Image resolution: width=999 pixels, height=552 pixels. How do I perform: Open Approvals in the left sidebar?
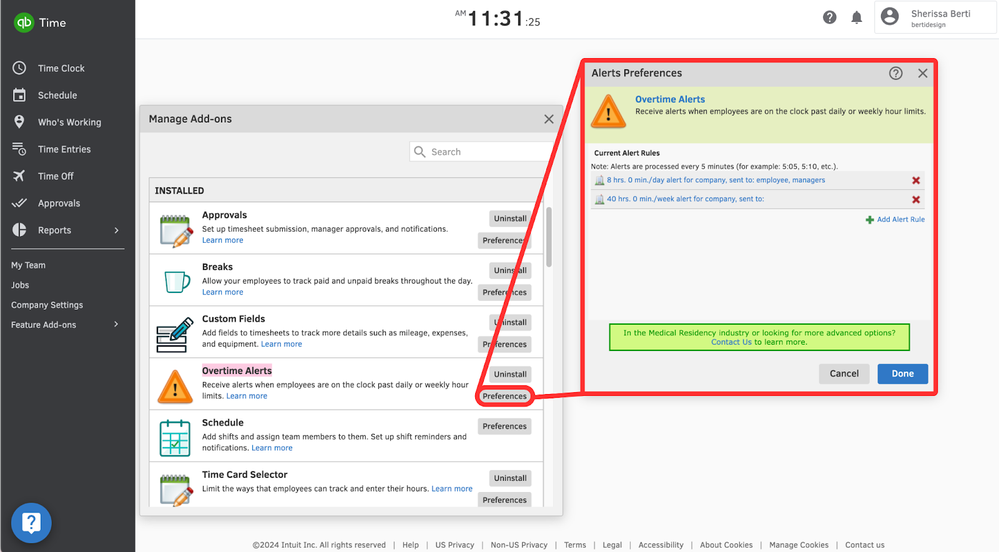pyautogui.click(x=59, y=203)
